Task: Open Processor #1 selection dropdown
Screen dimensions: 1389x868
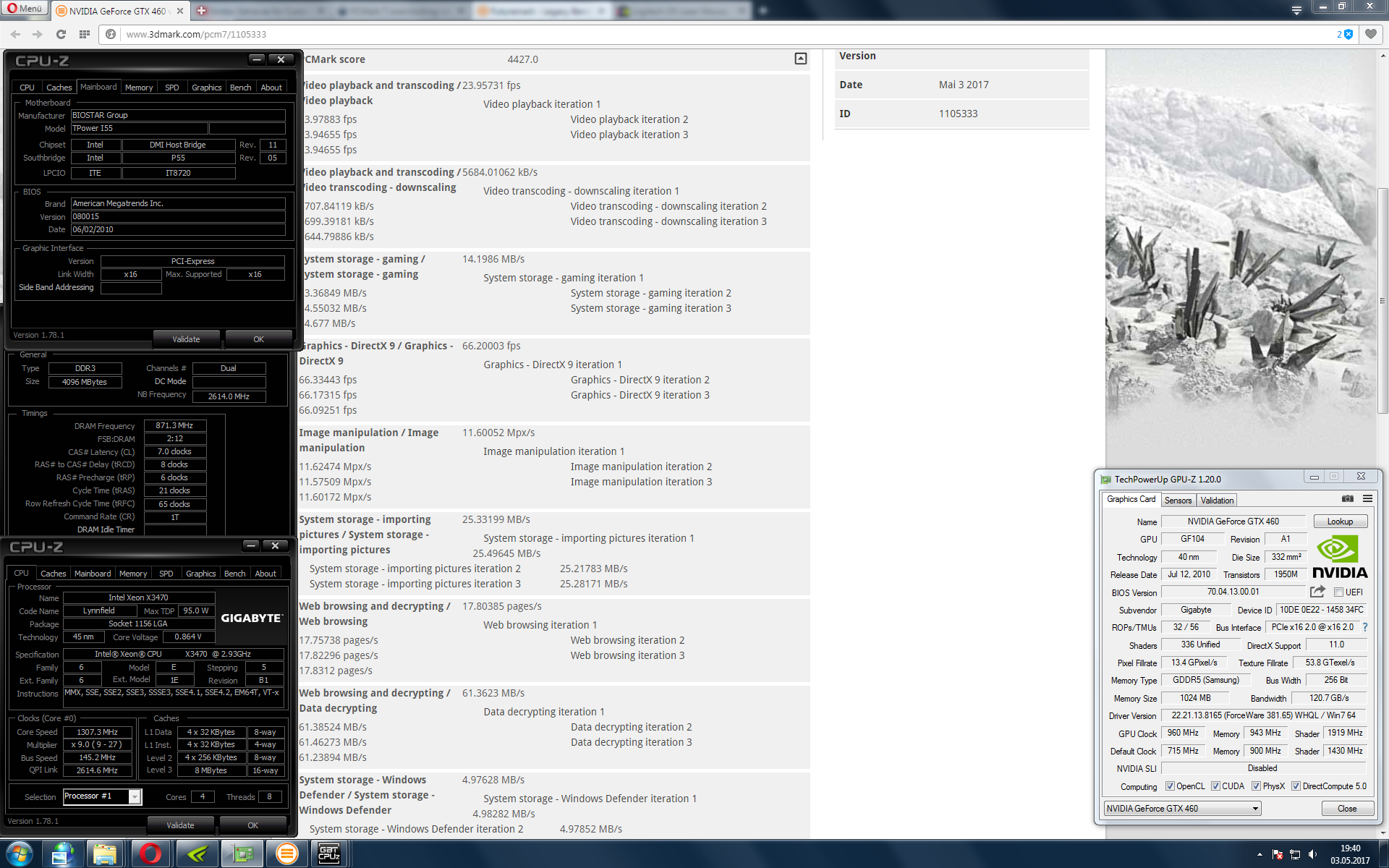Action: coord(102,796)
